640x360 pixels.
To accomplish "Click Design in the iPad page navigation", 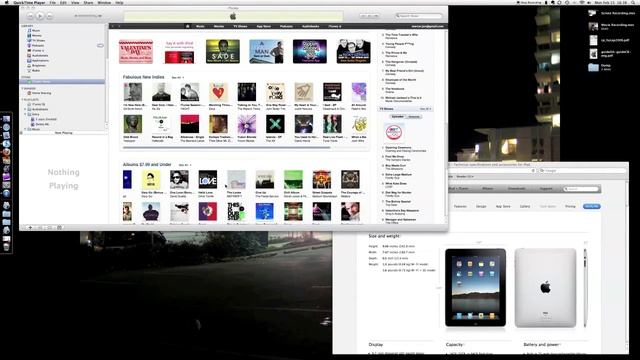I will point(481,207).
